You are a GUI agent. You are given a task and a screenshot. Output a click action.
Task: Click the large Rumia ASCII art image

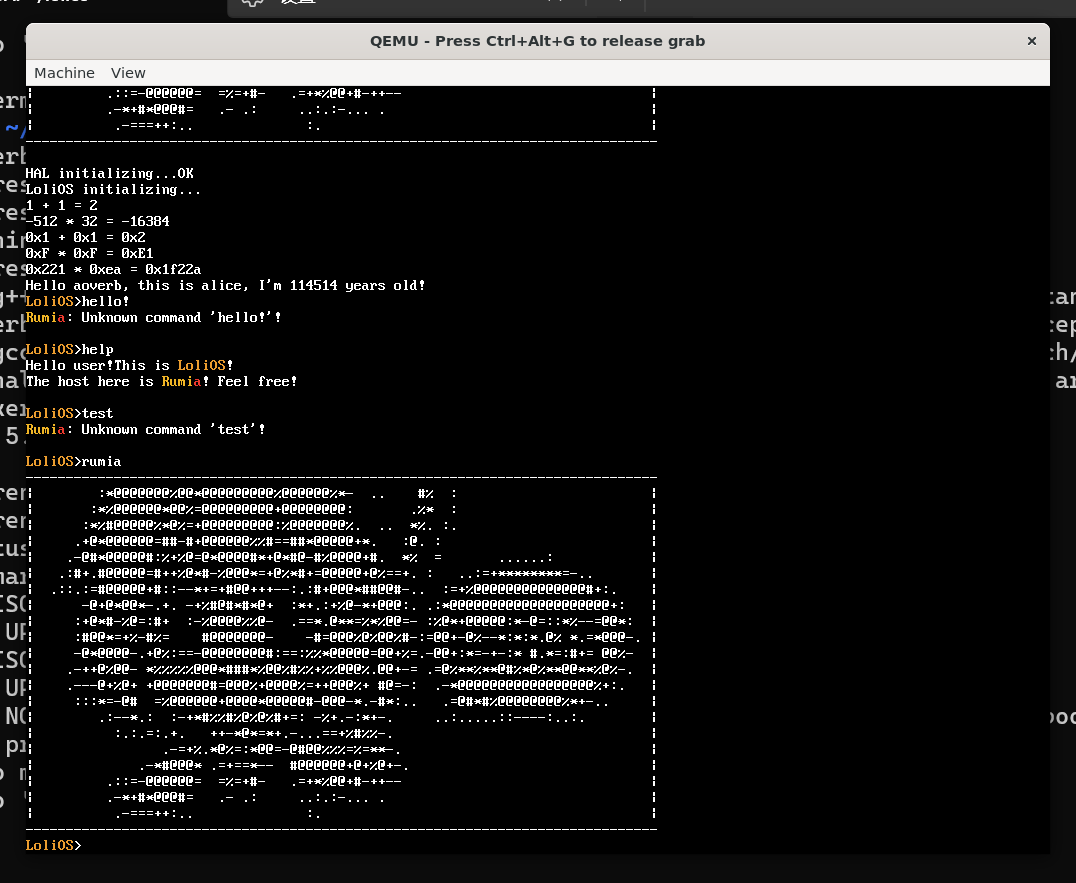[x=340, y=650]
